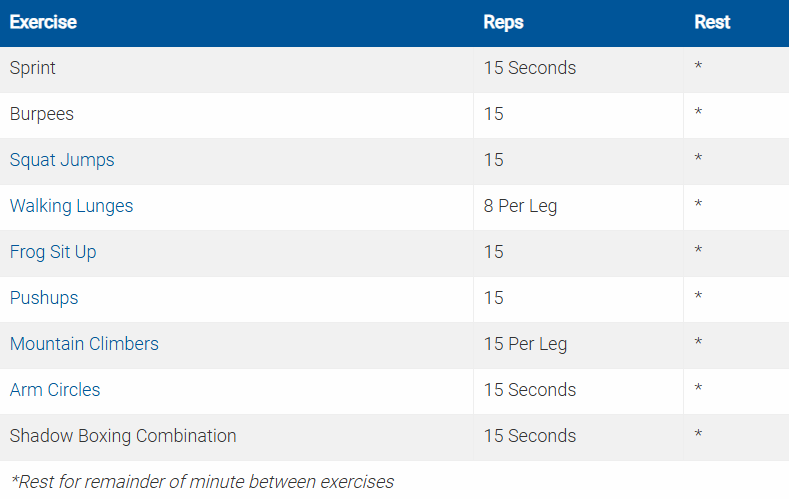Click the Rest asterisk in the Sprint row

click(x=698, y=68)
